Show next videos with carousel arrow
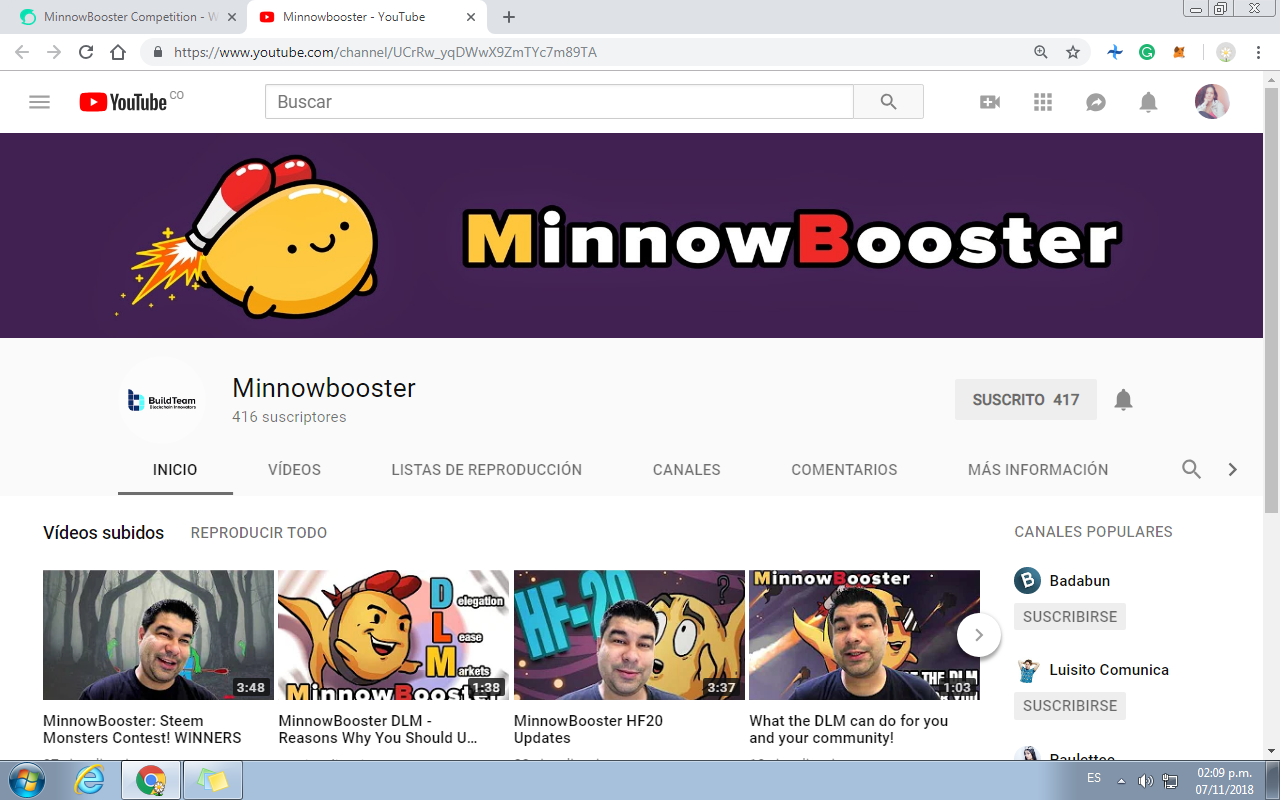1280x800 pixels. 979,635
